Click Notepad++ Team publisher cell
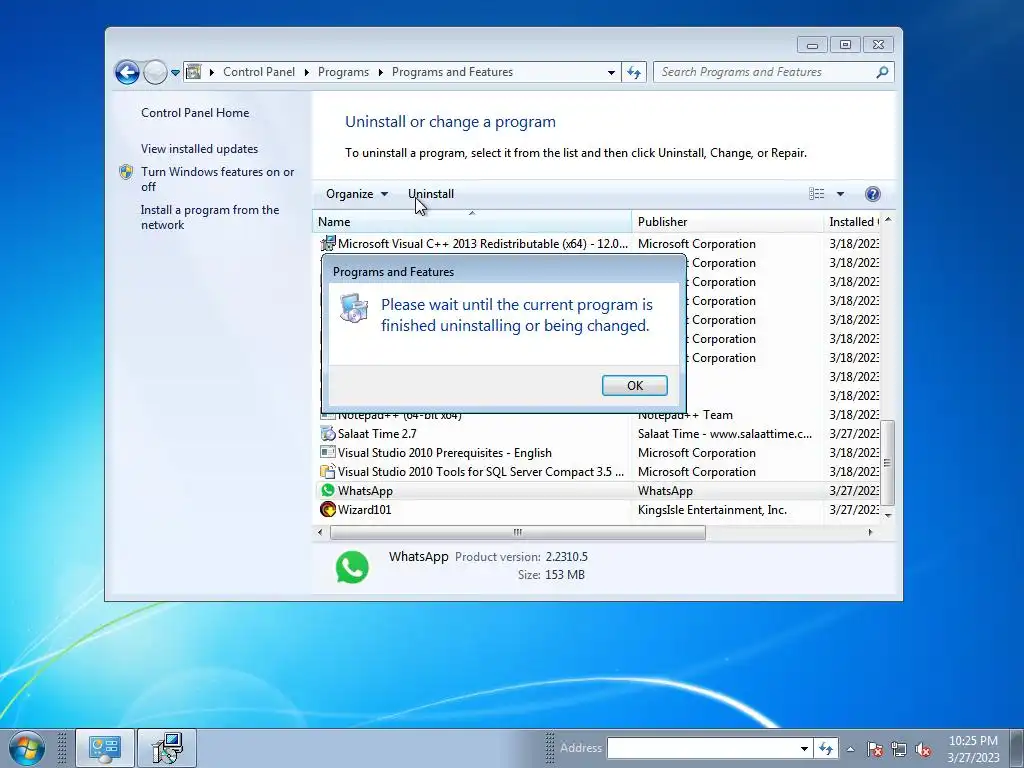This screenshot has height=768, width=1024. pyautogui.click(x=685, y=415)
